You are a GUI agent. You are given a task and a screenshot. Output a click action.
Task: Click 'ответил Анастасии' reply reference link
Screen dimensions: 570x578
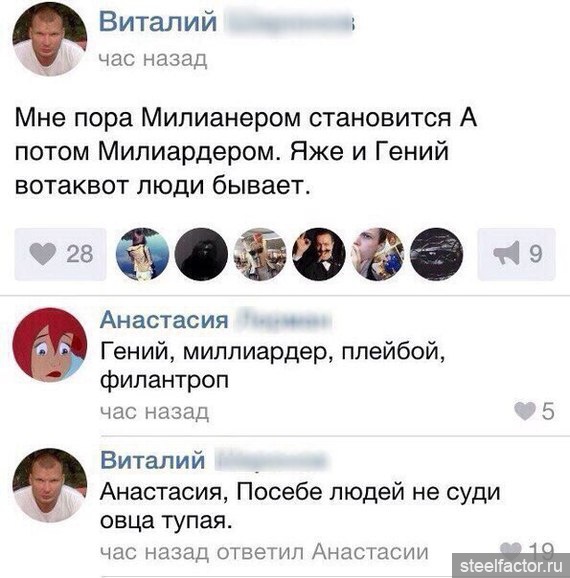coord(323,552)
